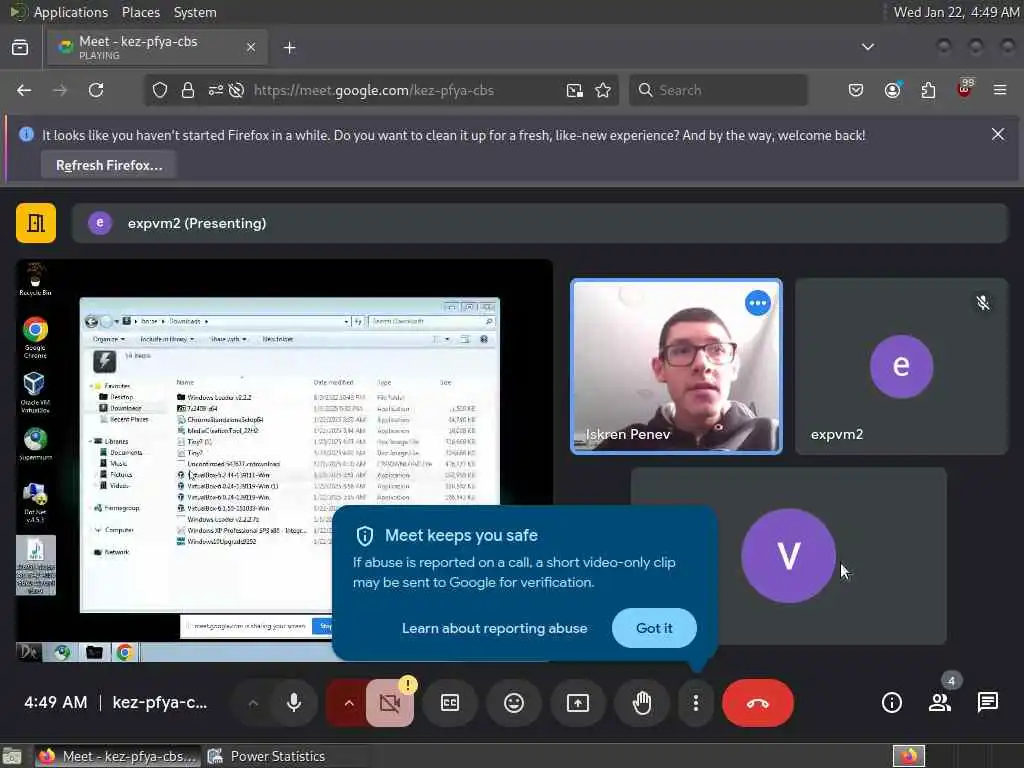Mute the microphone in Meet toolbar
This screenshot has width=1024, height=768.
pos(294,703)
